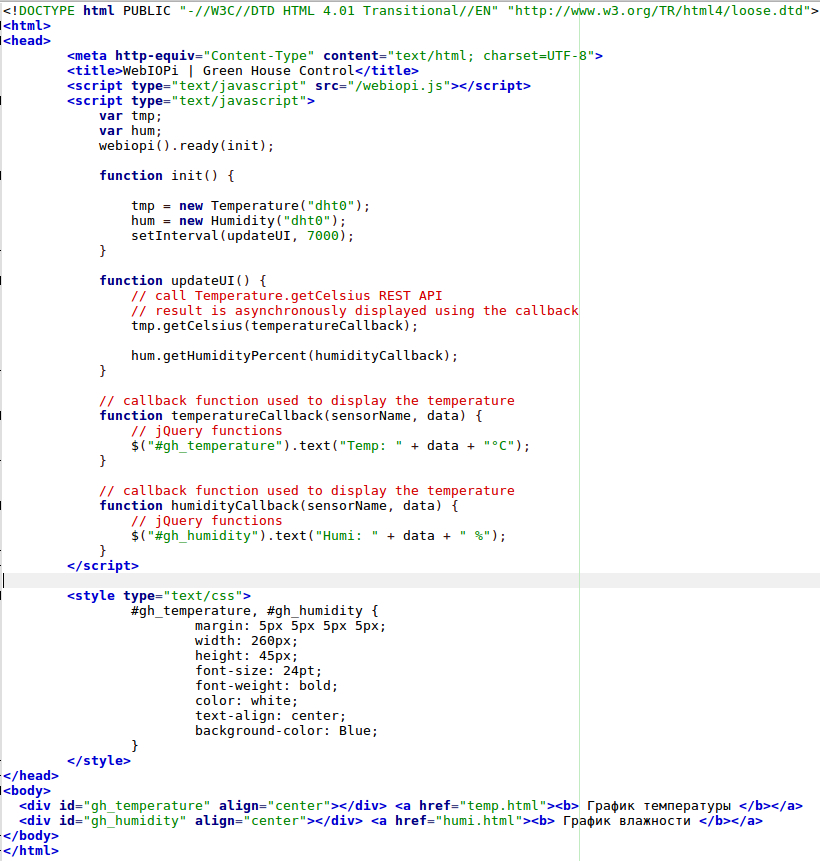Click the 'var tmp;' declaration
This screenshot has width=820, height=861.
tap(130, 116)
